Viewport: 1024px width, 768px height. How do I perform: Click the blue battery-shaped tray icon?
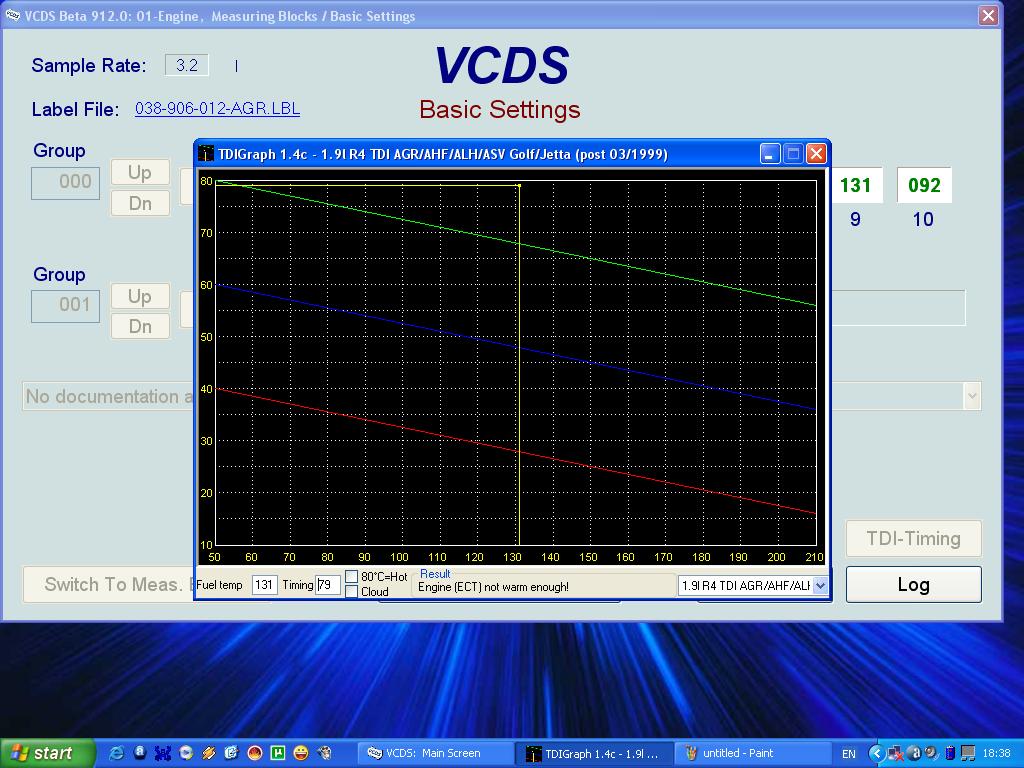click(x=950, y=753)
